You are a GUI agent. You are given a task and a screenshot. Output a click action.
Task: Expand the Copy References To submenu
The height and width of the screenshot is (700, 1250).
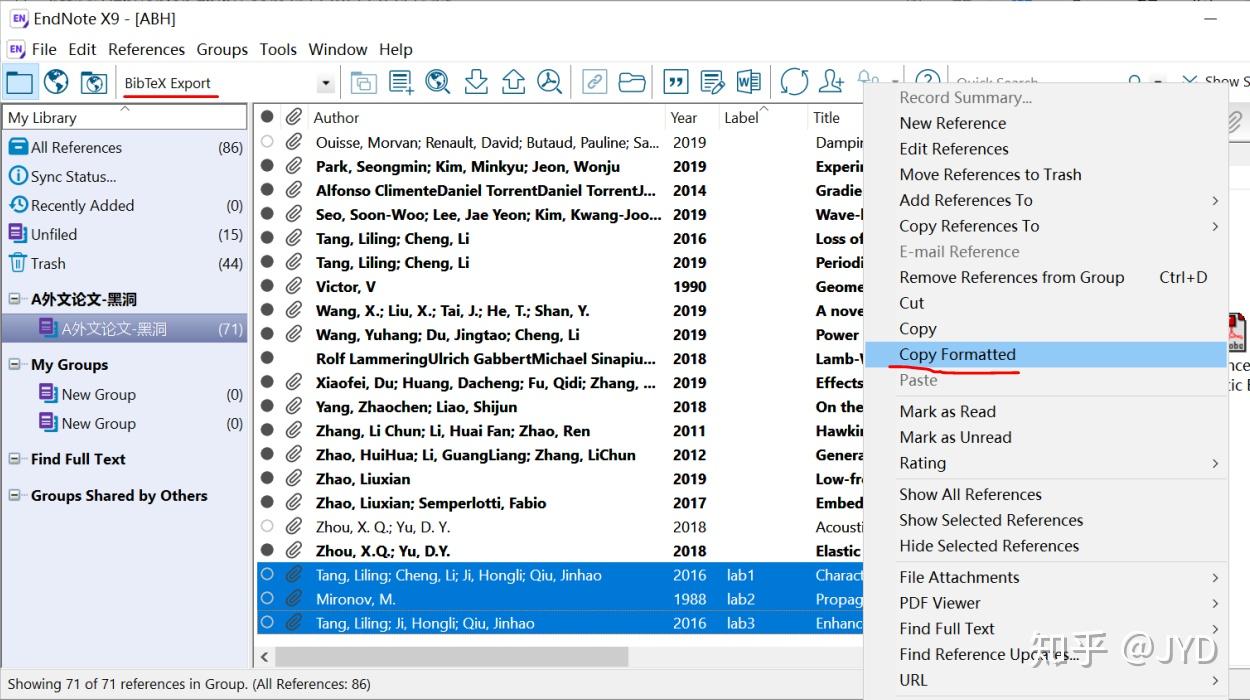point(968,226)
